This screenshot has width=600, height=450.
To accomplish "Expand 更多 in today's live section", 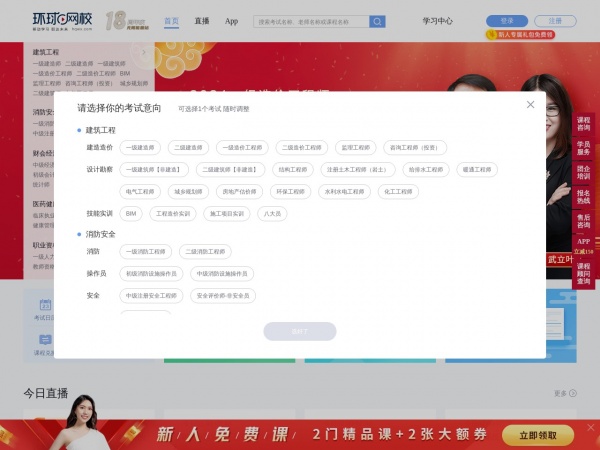I will point(563,393).
